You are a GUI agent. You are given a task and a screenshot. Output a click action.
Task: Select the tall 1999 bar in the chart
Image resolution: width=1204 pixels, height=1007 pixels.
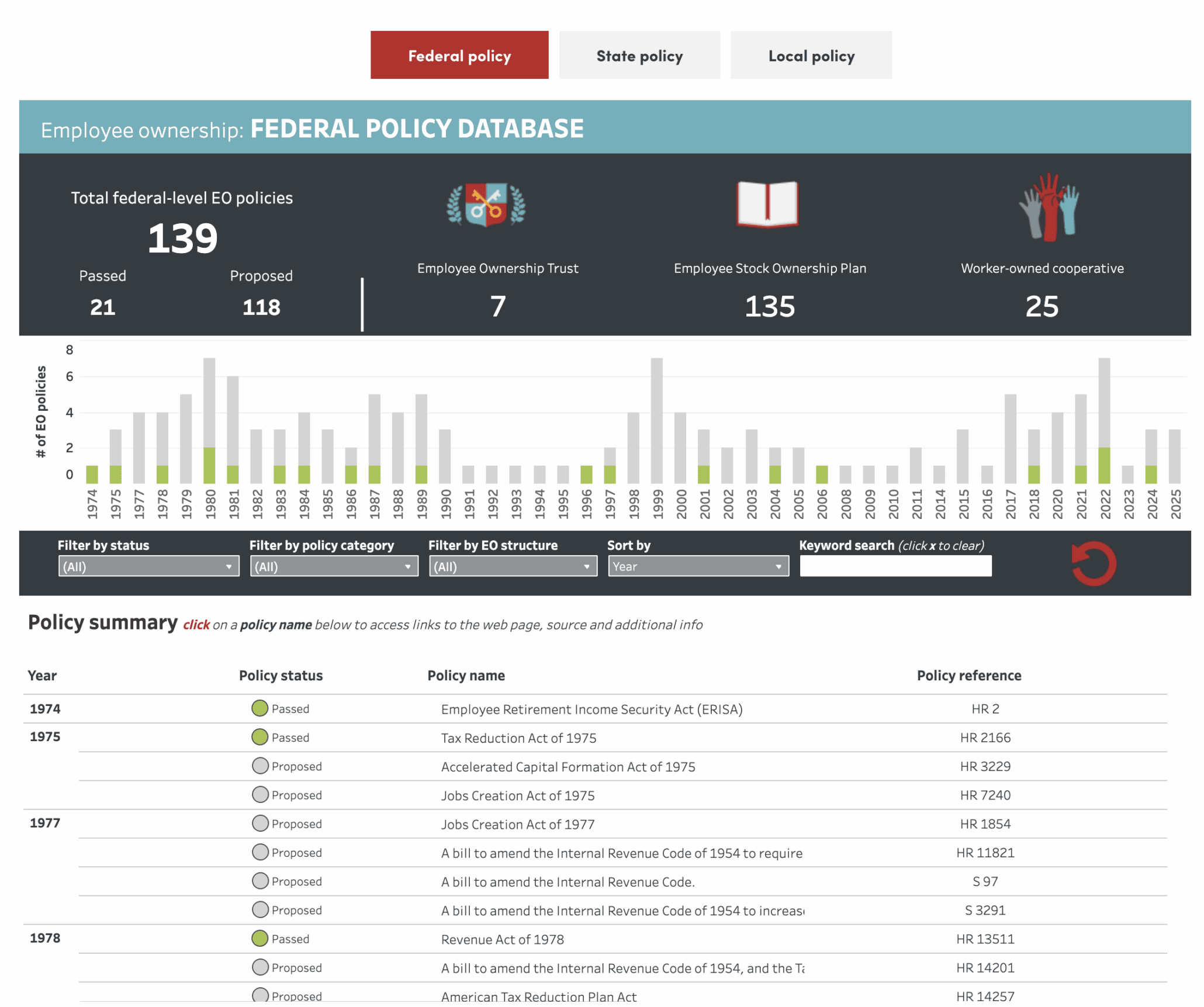657,415
